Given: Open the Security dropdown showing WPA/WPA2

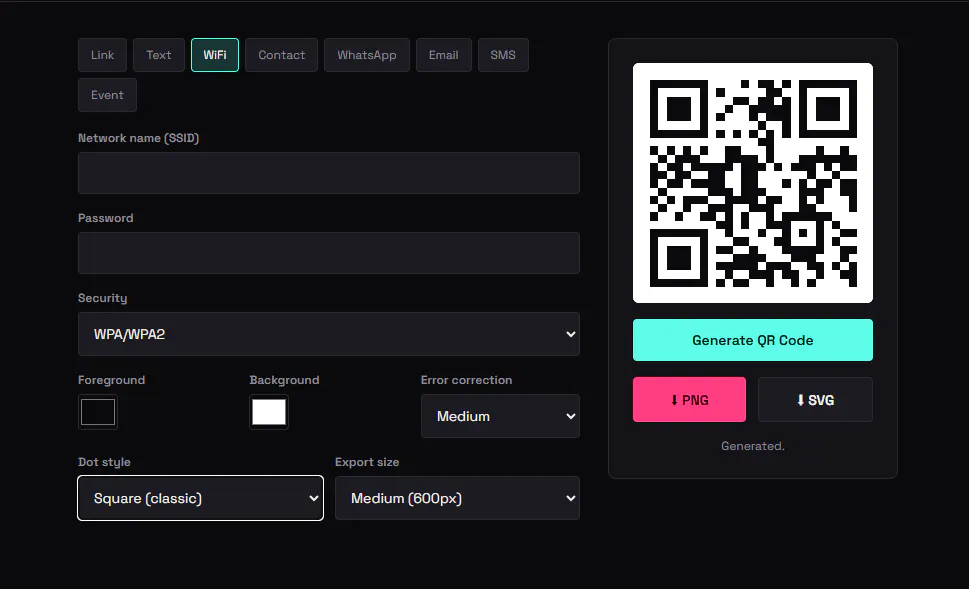Looking at the screenshot, I should pyautogui.click(x=329, y=334).
